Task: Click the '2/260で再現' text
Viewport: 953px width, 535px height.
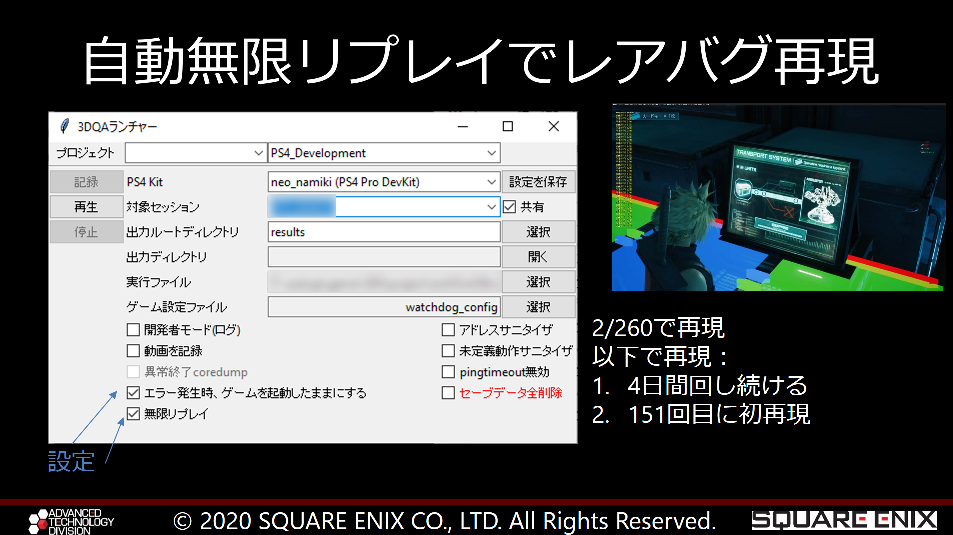Action: (658, 328)
